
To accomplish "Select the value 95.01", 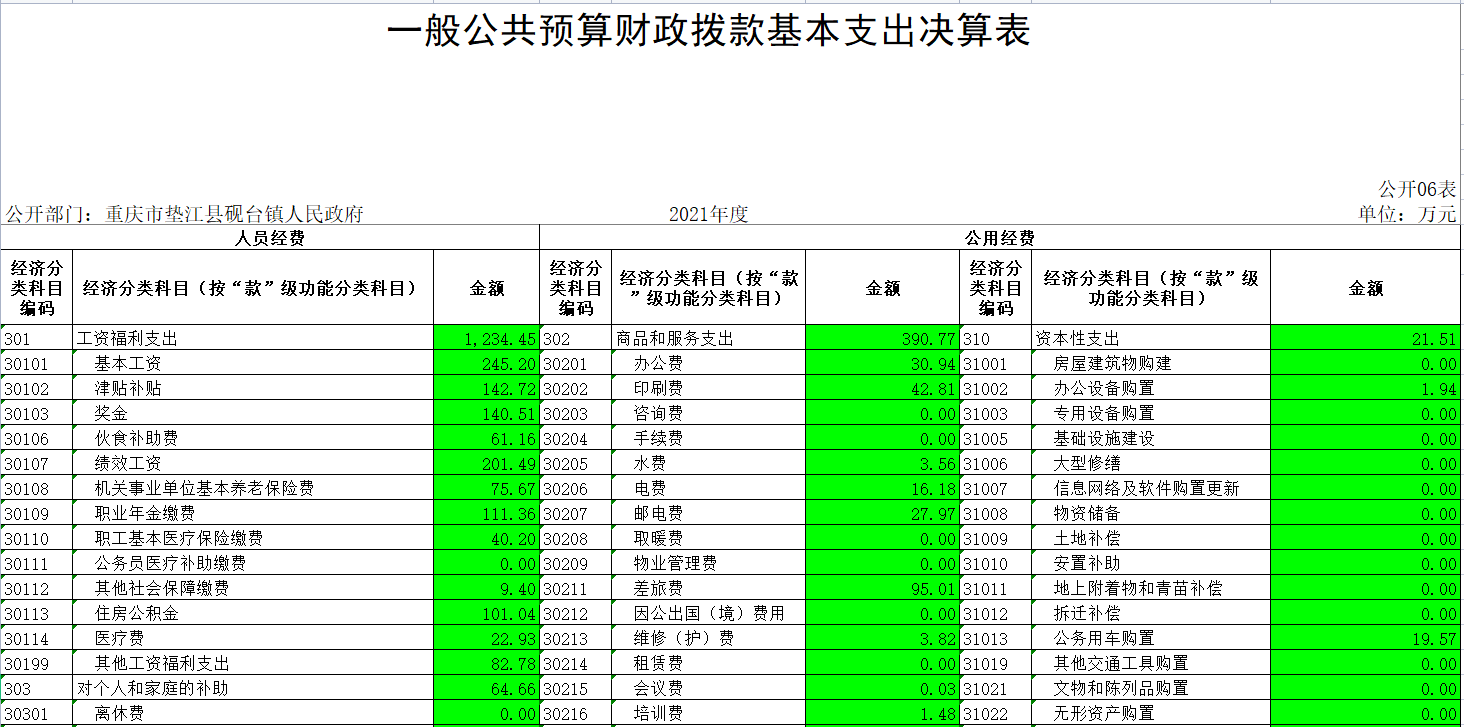I will (x=883, y=588).
